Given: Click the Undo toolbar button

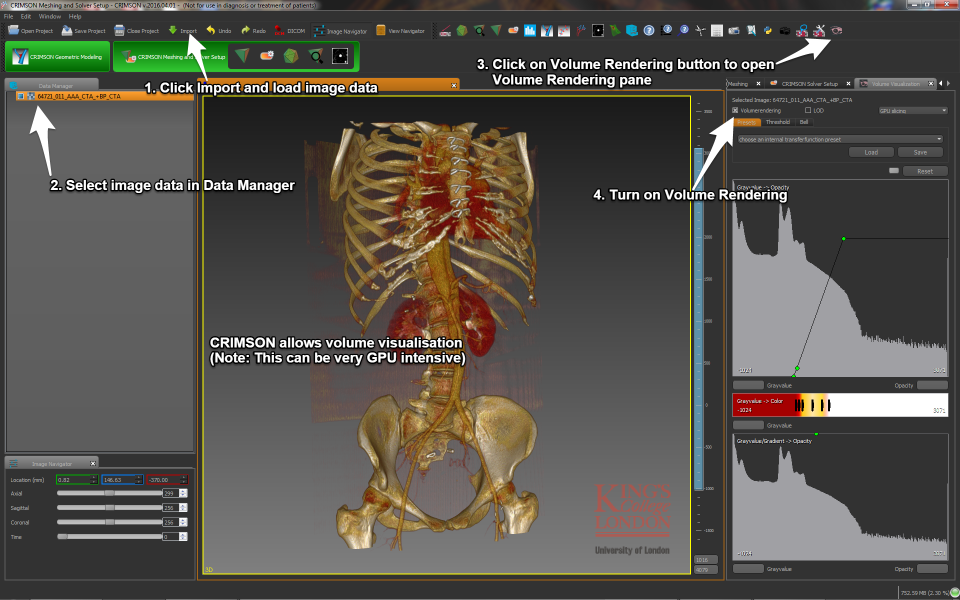Looking at the screenshot, I should (219, 31).
